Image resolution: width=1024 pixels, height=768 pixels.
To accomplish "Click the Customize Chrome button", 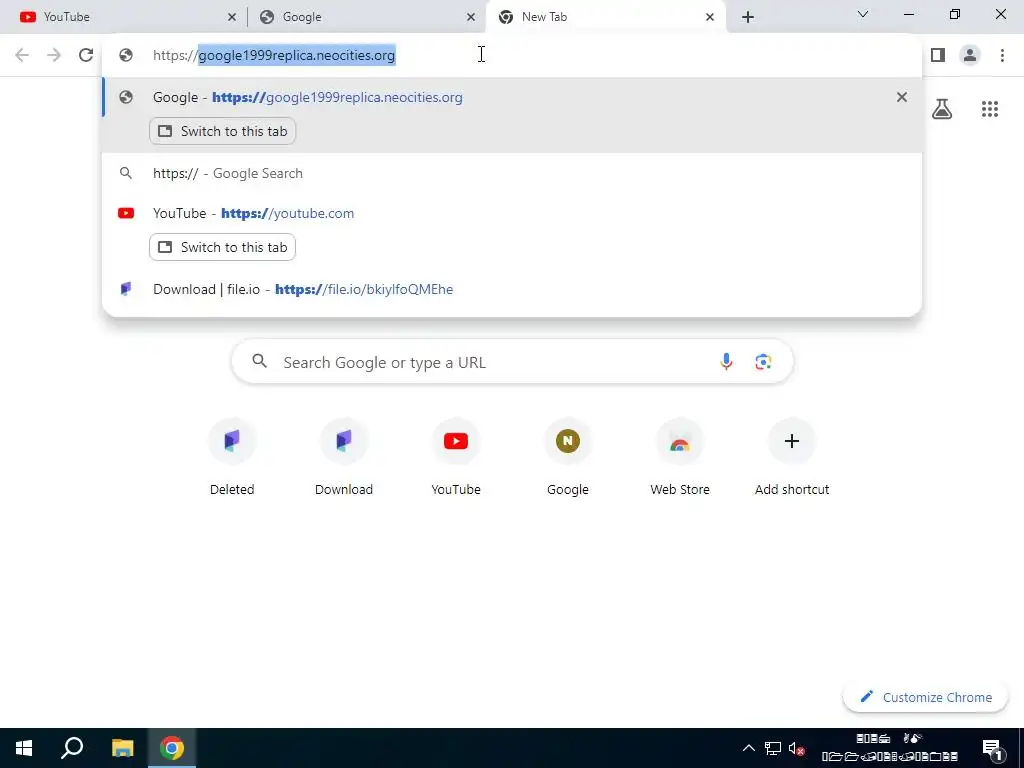I will 925,697.
